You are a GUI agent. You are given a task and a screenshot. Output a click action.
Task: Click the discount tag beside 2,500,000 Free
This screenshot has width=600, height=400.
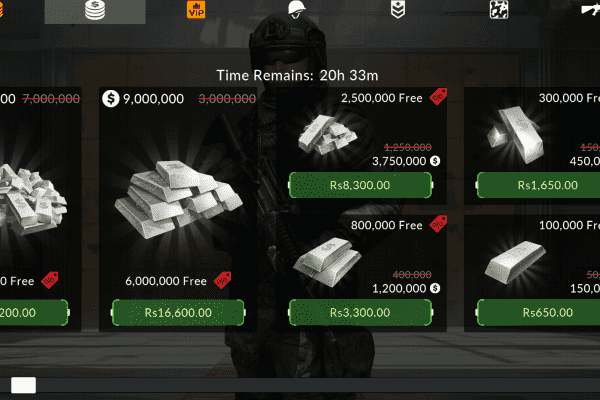438,96
